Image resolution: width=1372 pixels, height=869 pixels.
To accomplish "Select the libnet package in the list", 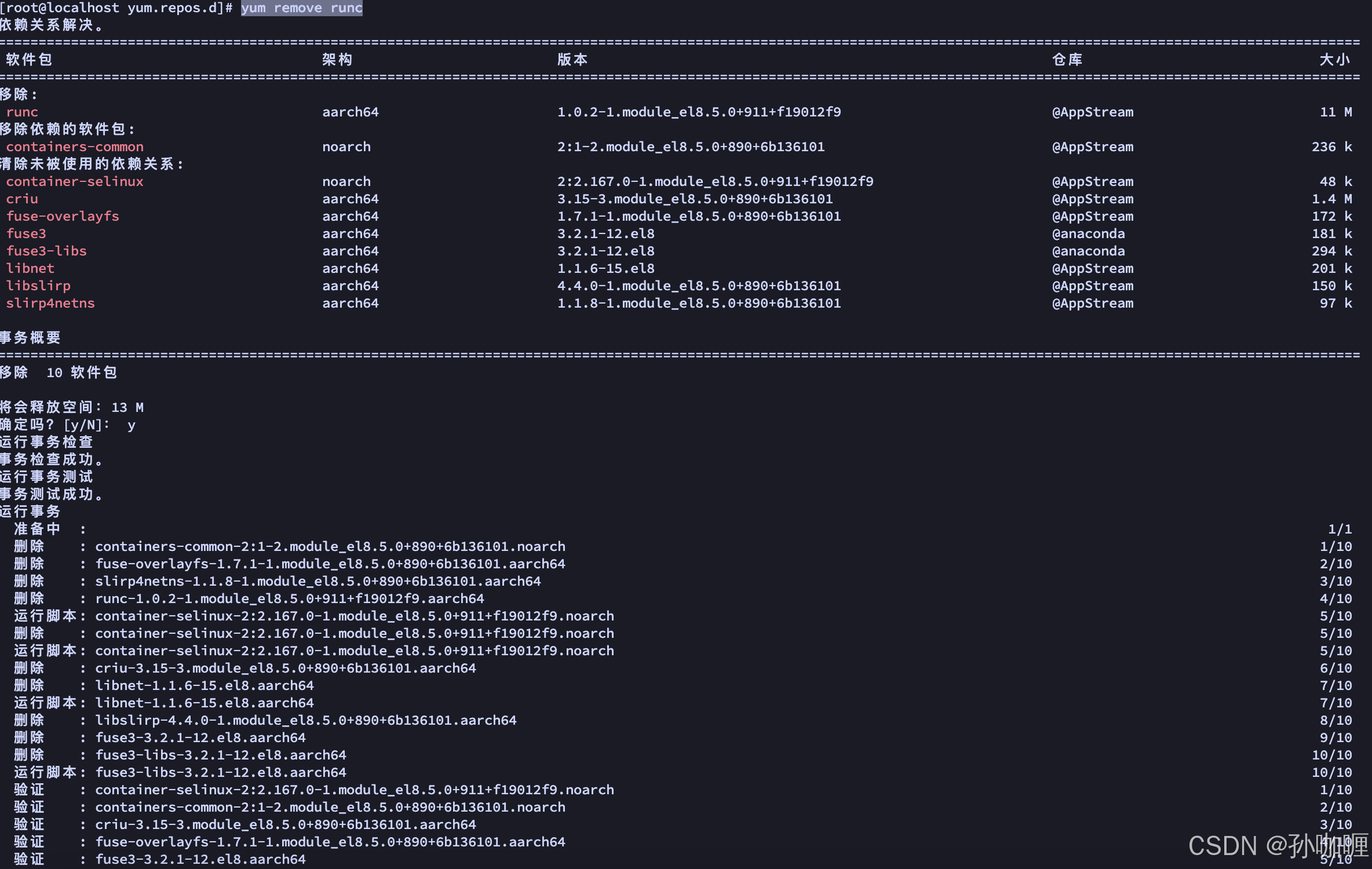I will pos(31,268).
